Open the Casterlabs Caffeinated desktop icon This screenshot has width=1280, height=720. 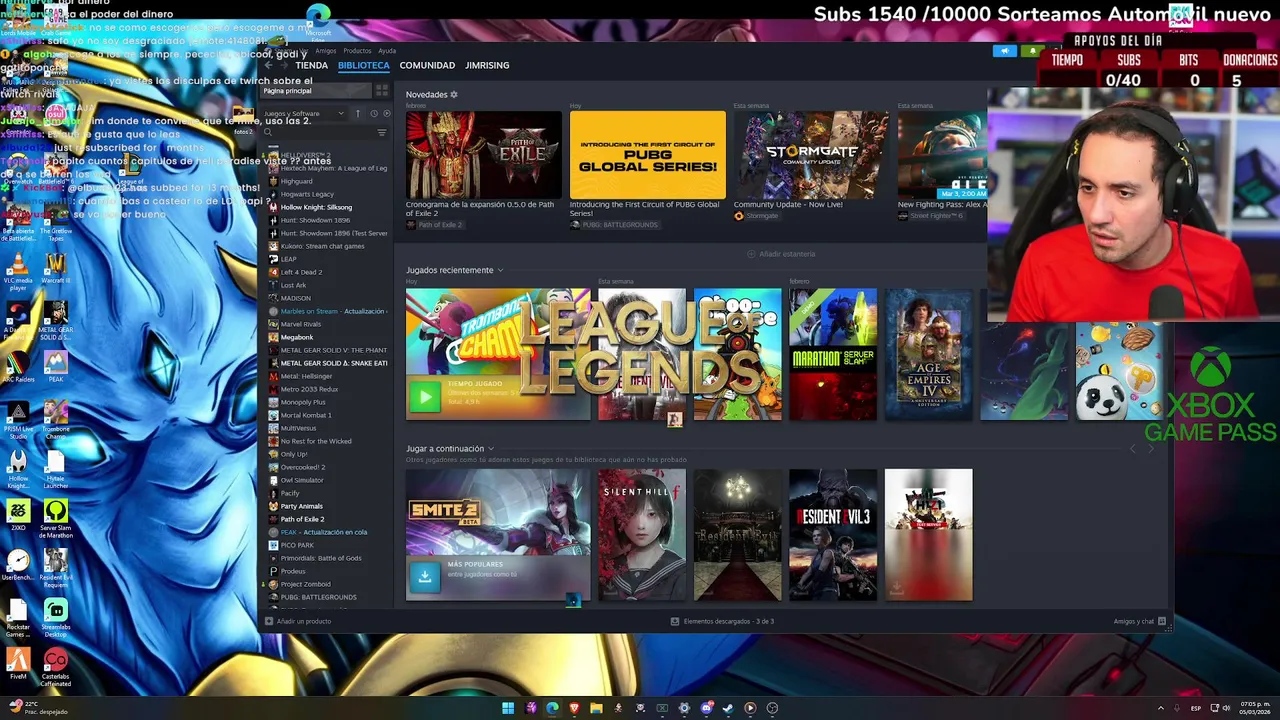click(x=55, y=668)
